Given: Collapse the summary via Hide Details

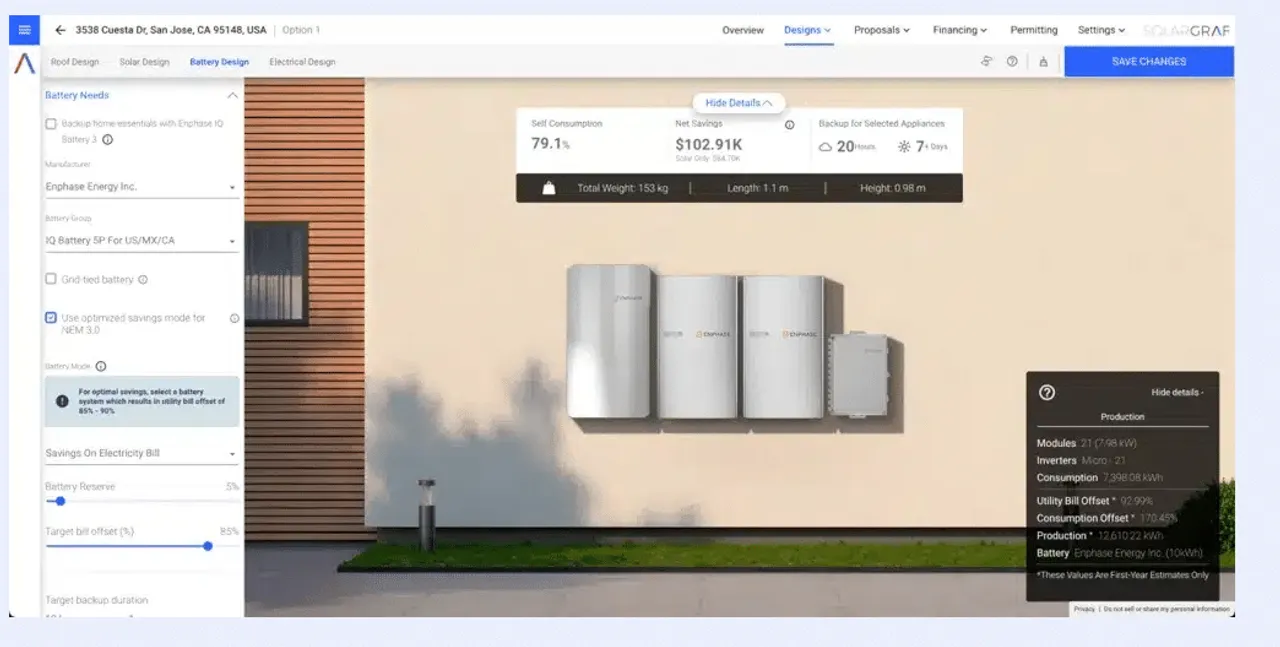Looking at the screenshot, I should click(737, 102).
